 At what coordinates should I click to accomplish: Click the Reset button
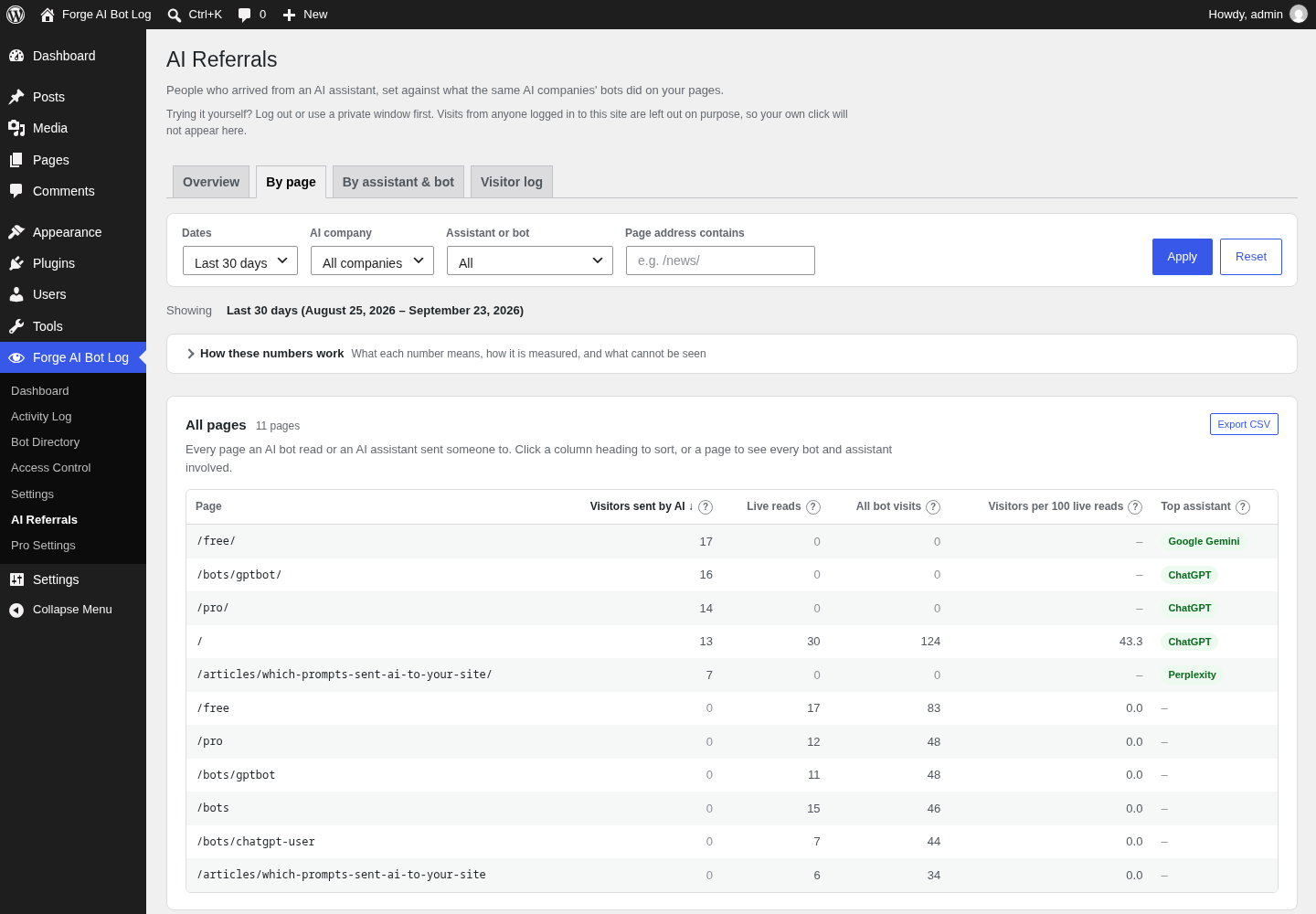(1251, 257)
